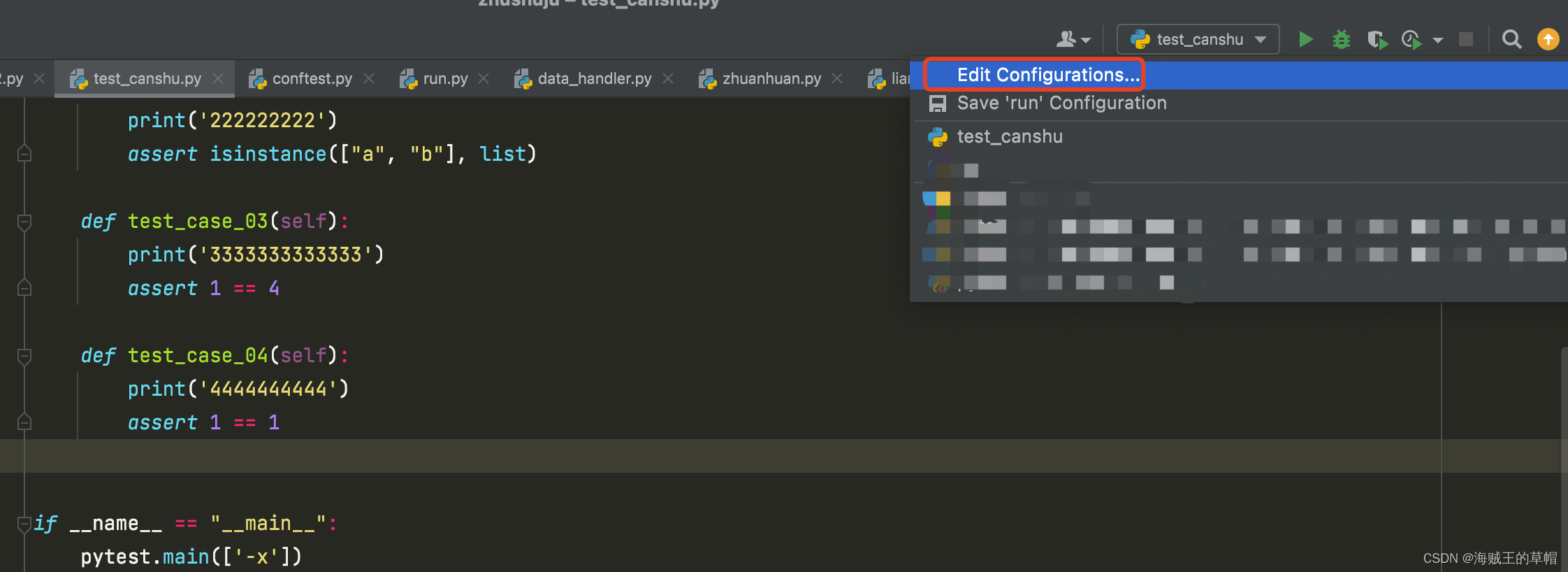The image size is (1568, 572).
Task: Click the orange update arrow icon
Action: coord(1548,39)
